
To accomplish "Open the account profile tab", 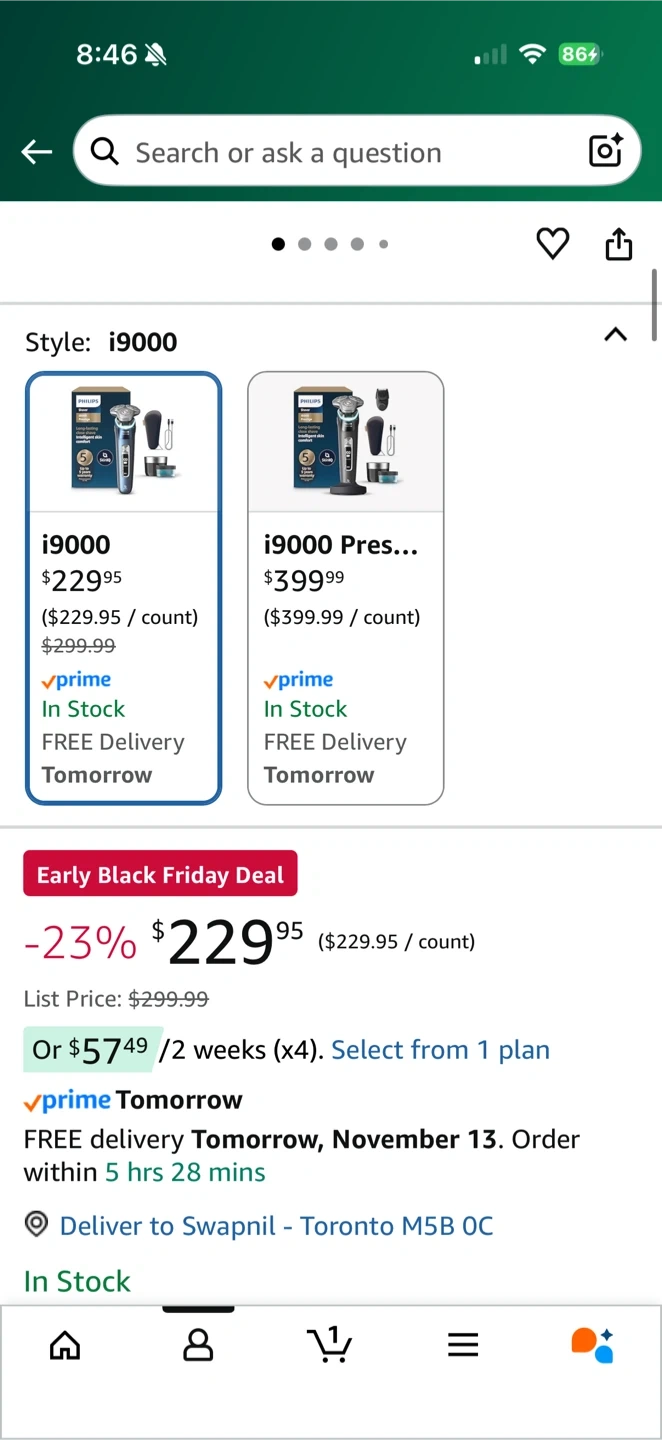I will (x=198, y=1345).
